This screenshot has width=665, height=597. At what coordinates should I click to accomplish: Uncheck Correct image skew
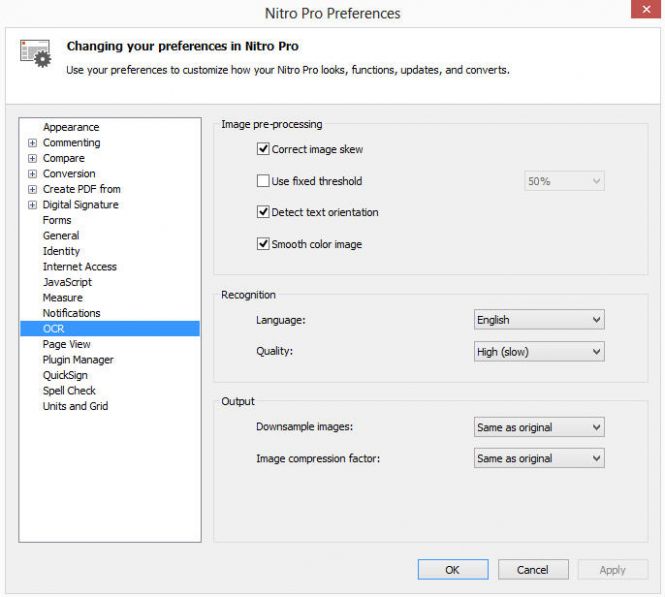point(263,149)
